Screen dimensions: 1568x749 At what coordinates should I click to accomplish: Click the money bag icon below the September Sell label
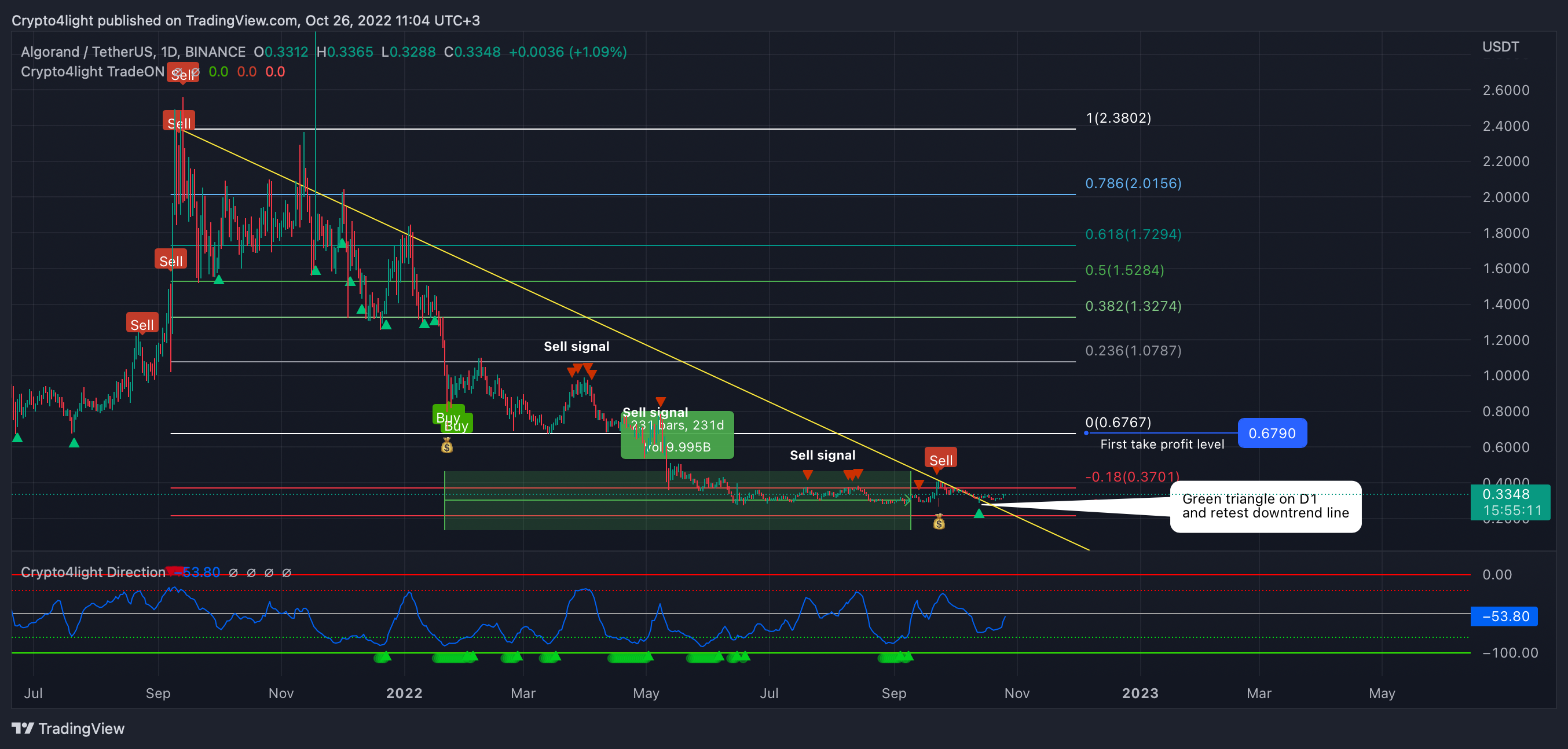tap(939, 522)
